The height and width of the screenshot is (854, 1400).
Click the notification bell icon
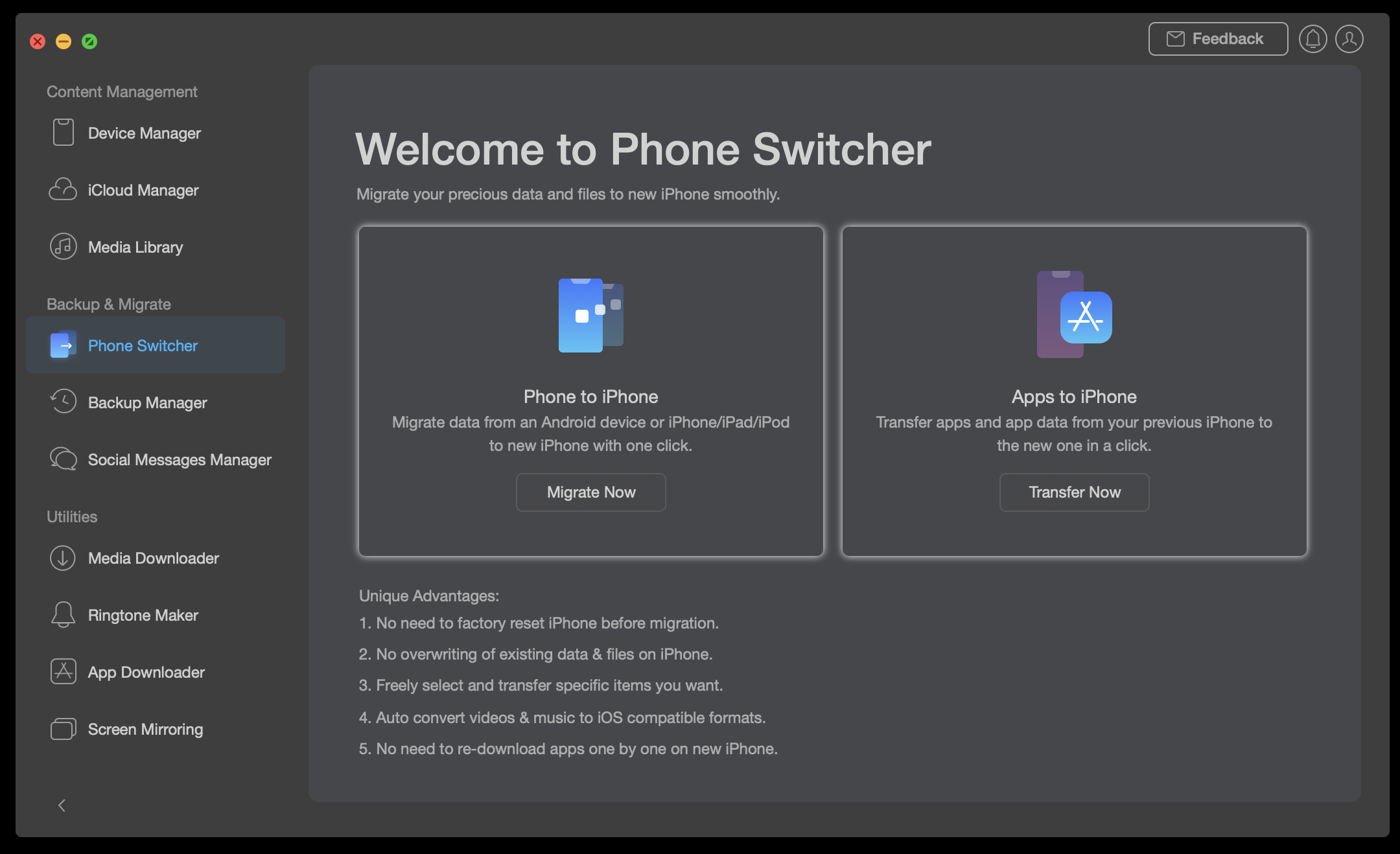1313,38
